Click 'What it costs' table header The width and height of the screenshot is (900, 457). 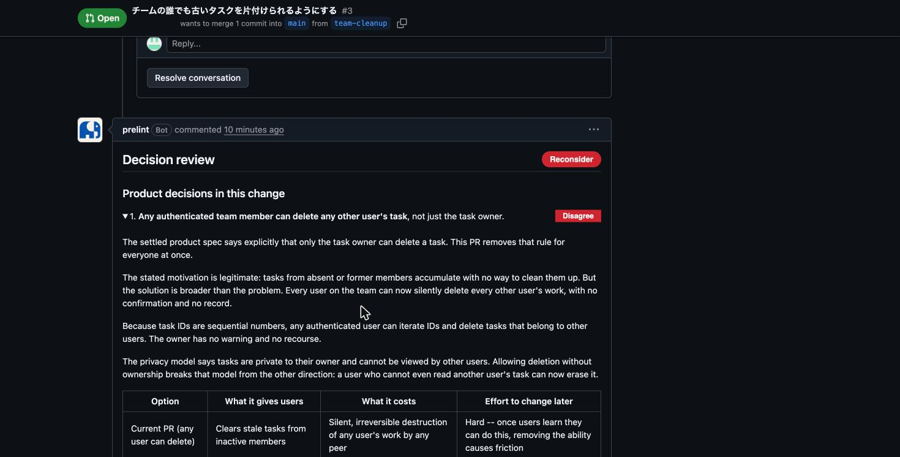pos(389,401)
